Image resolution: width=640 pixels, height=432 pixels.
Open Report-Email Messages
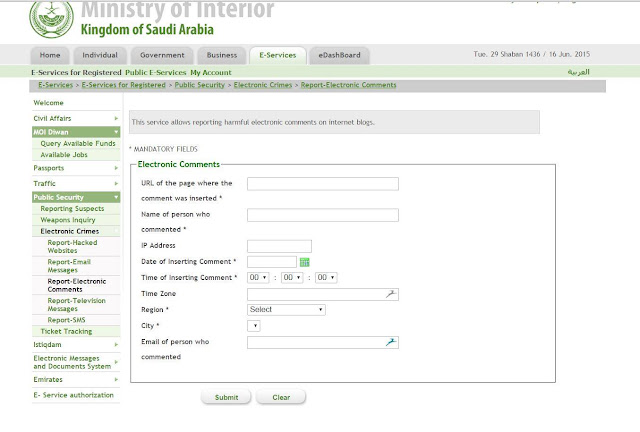click(x=69, y=266)
